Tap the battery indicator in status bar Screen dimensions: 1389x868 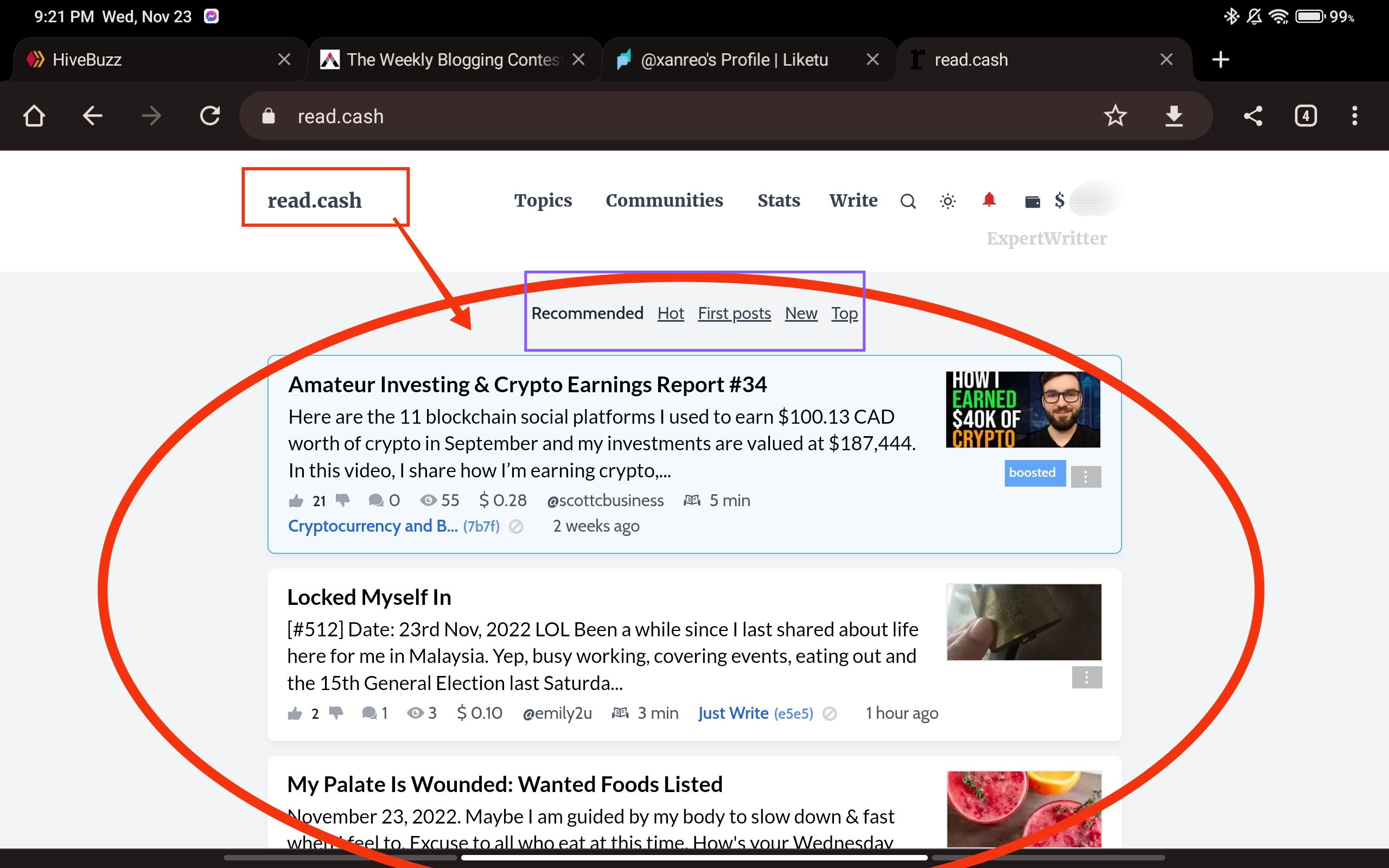click(1310, 16)
